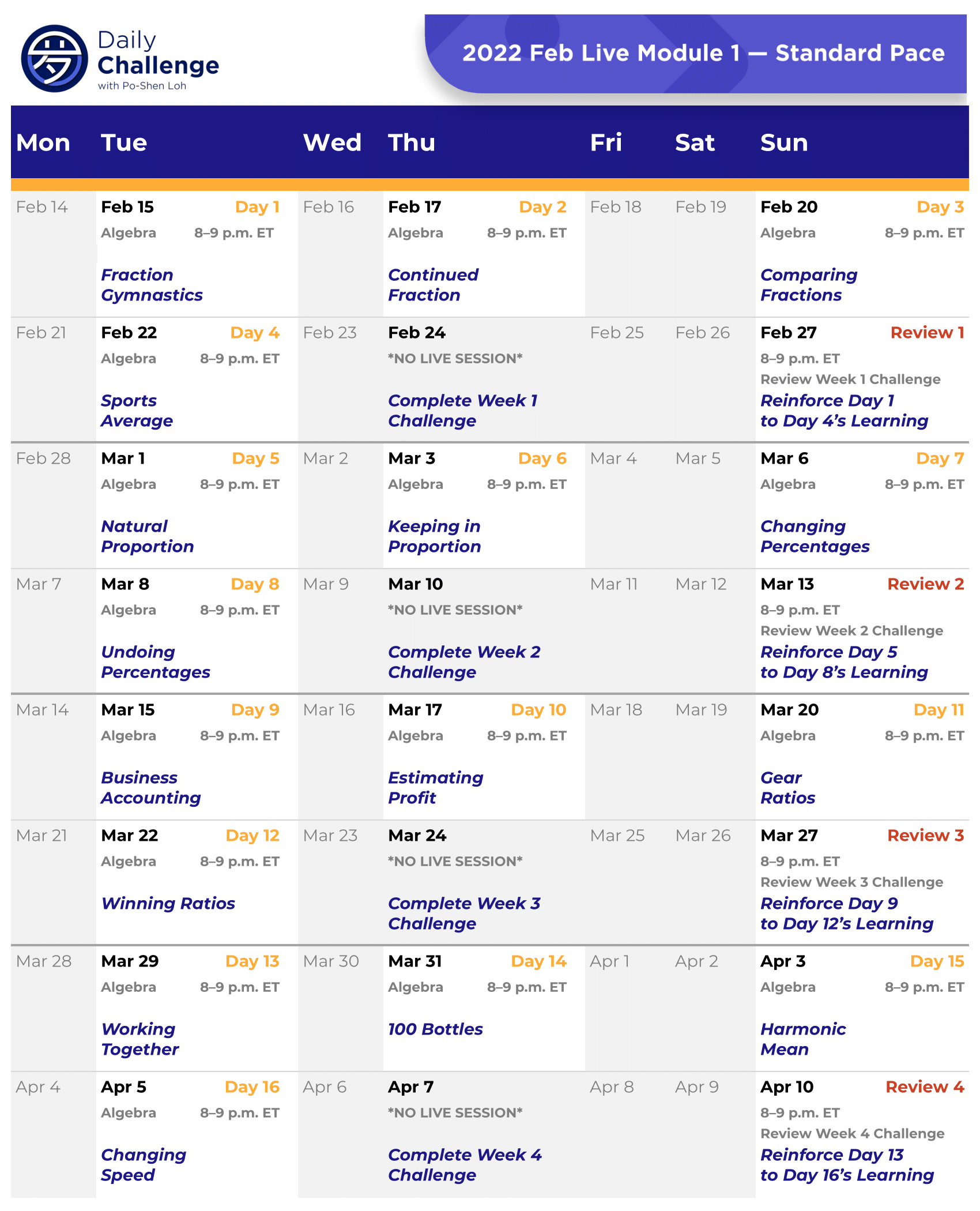
Task: Click Complete Week 1 Challenge
Action: click(462, 411)
